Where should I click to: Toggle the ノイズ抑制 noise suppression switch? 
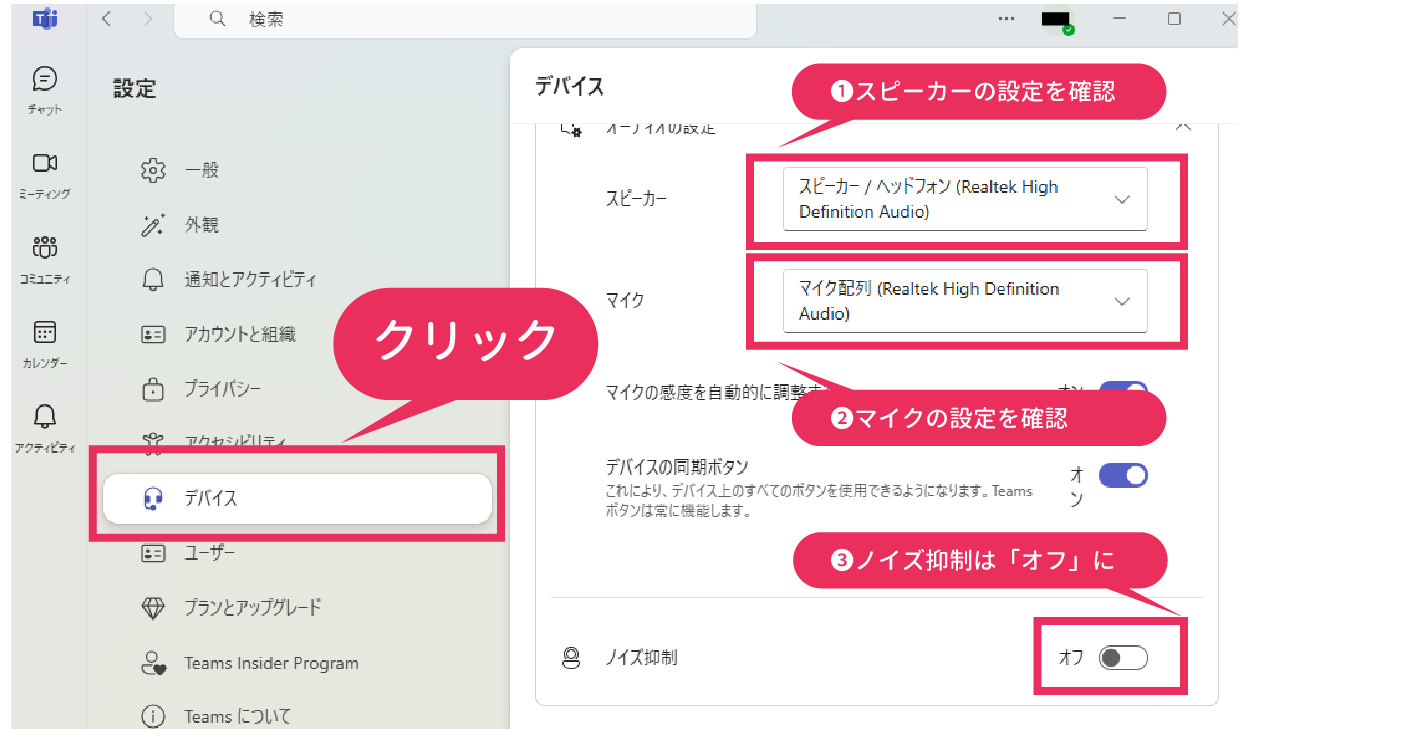tap(1122, 658)
